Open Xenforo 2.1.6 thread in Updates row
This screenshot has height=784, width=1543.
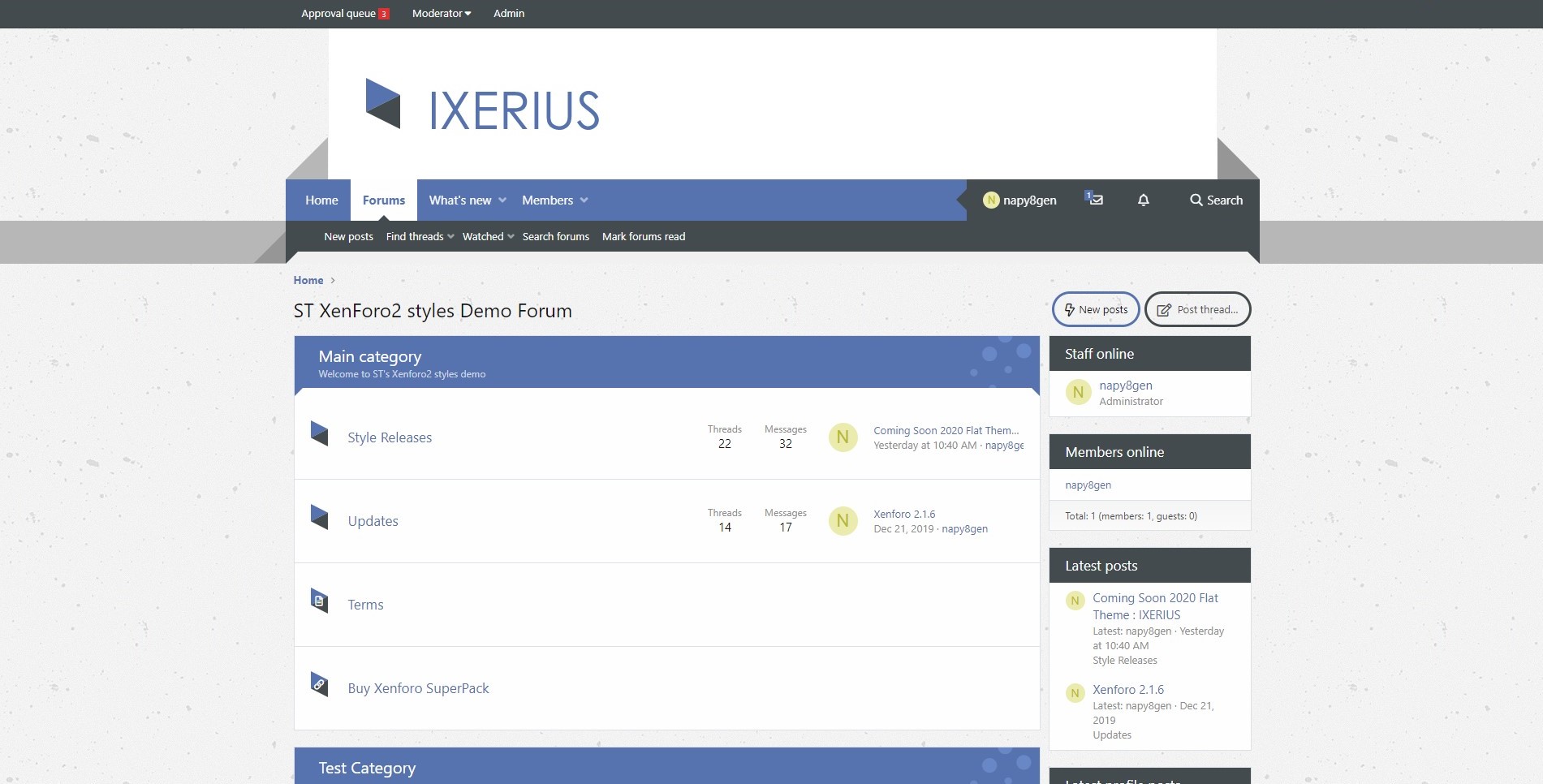coord(904,514)
